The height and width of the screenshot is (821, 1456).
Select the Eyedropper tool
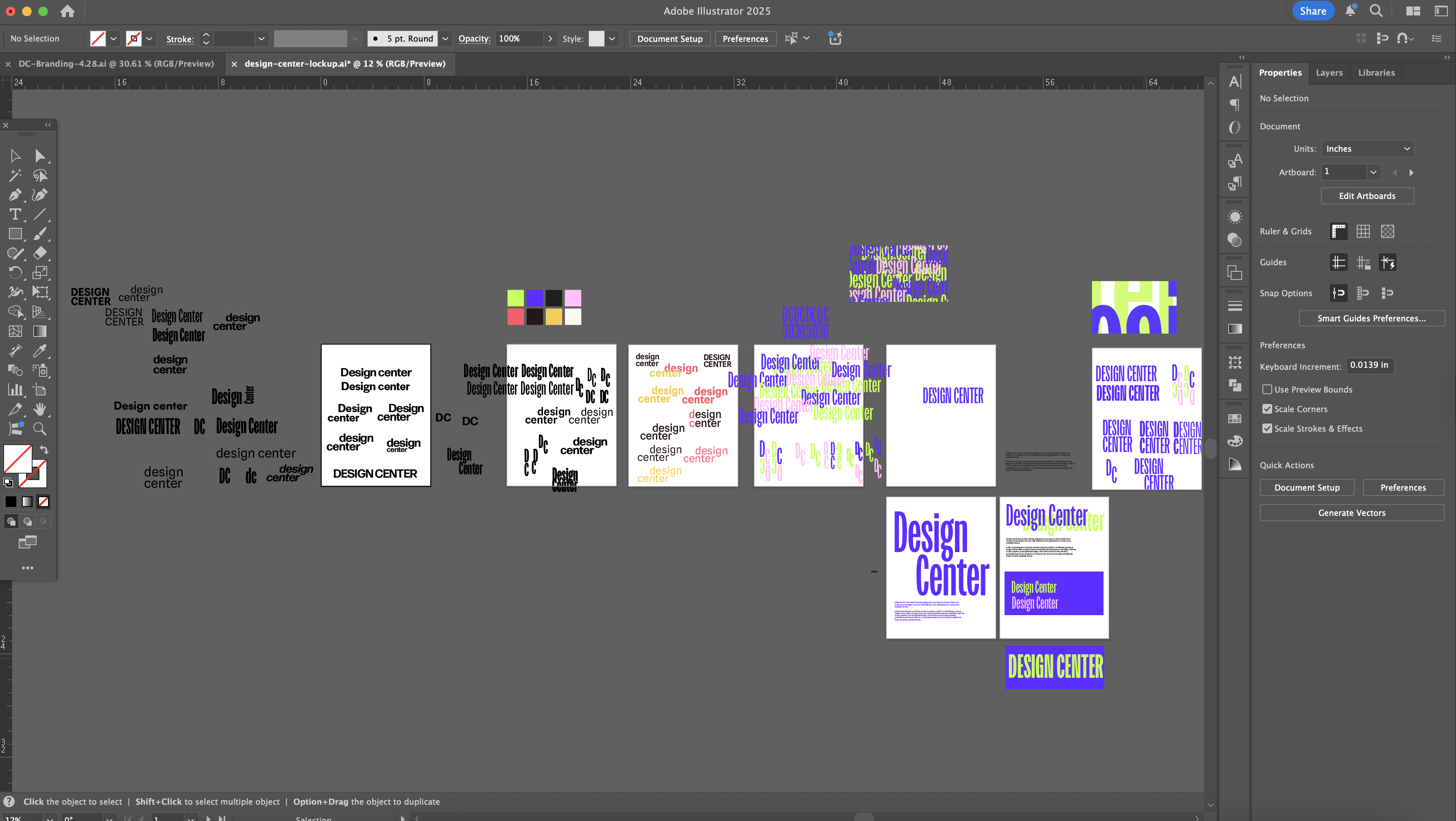[x=40, y=351]
